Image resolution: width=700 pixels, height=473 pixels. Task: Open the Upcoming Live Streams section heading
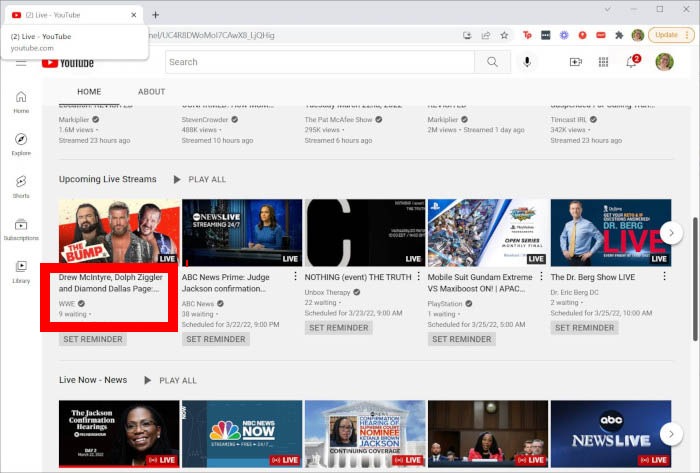pyautogui.click(x=108, y=179)
